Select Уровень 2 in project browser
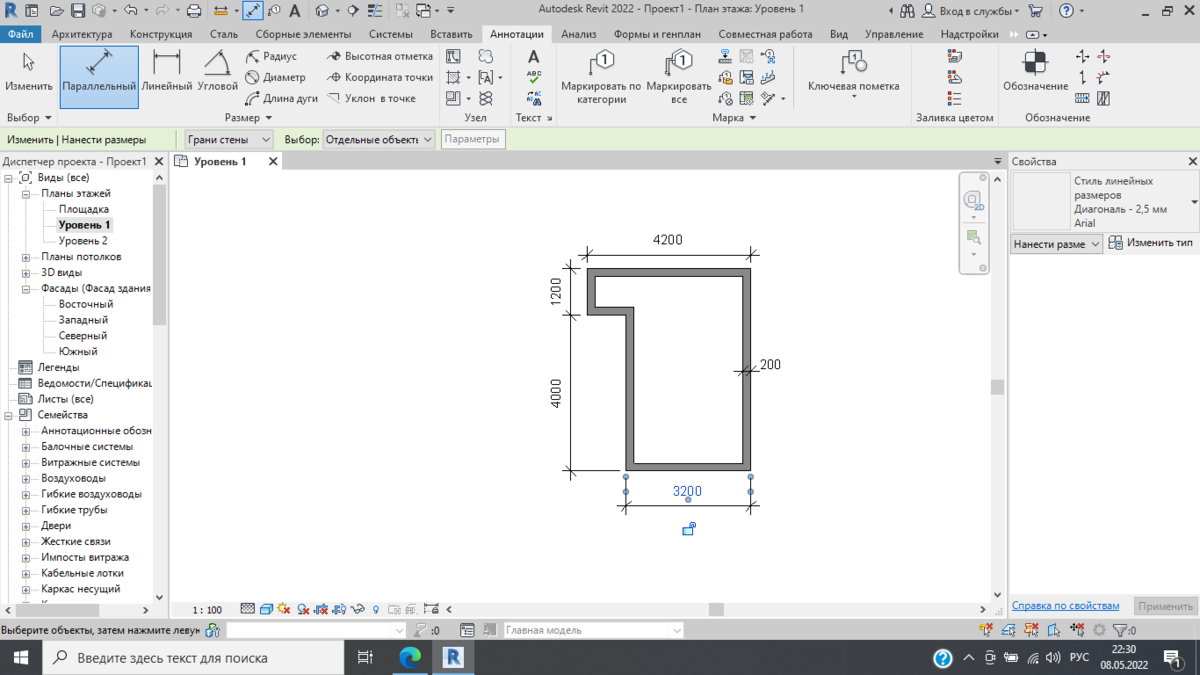 83,241
